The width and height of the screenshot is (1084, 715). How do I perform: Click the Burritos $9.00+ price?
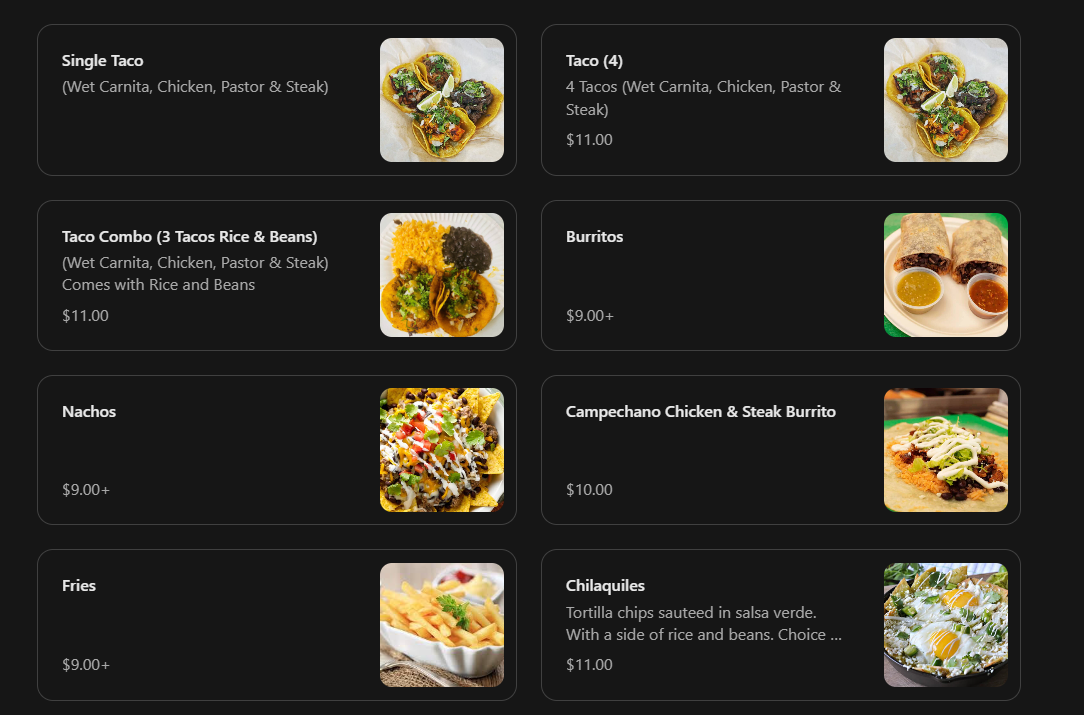click(x=590, y=316)
